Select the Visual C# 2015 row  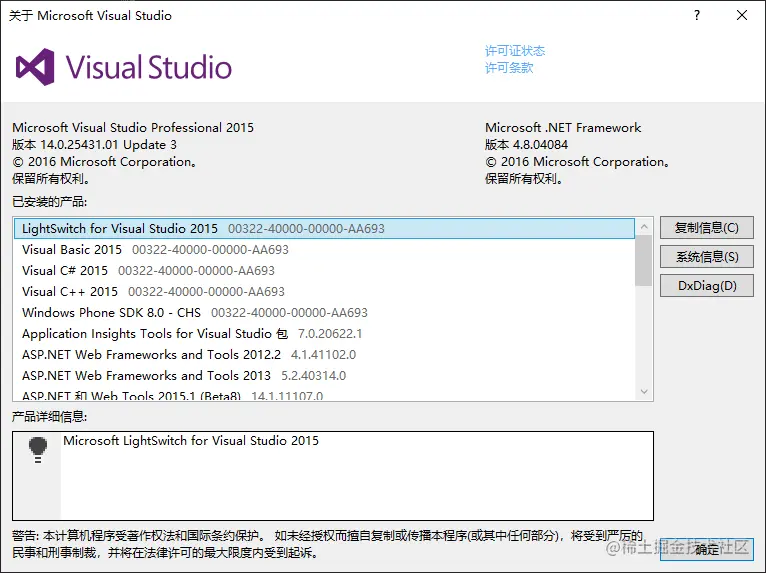point(324,271)
